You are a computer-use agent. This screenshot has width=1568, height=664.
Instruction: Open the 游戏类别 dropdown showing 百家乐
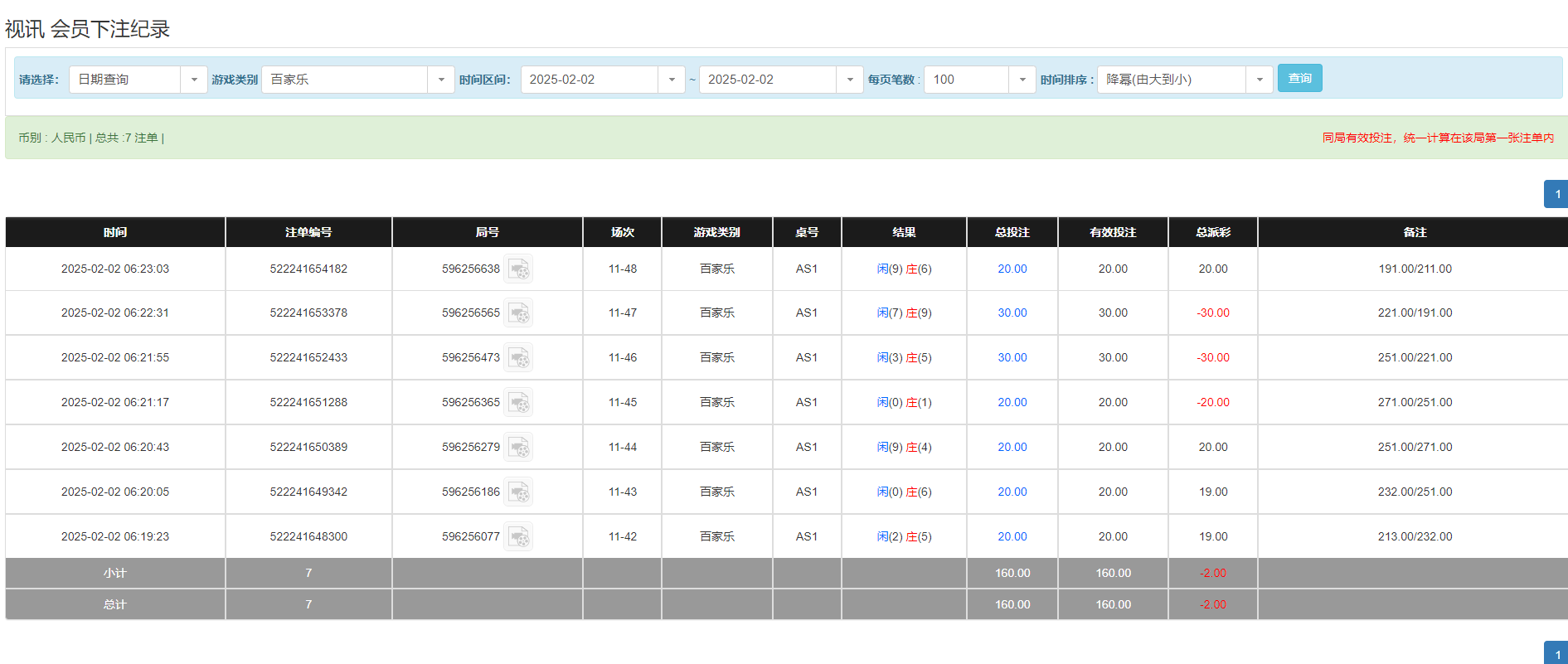tap(440, 80)
